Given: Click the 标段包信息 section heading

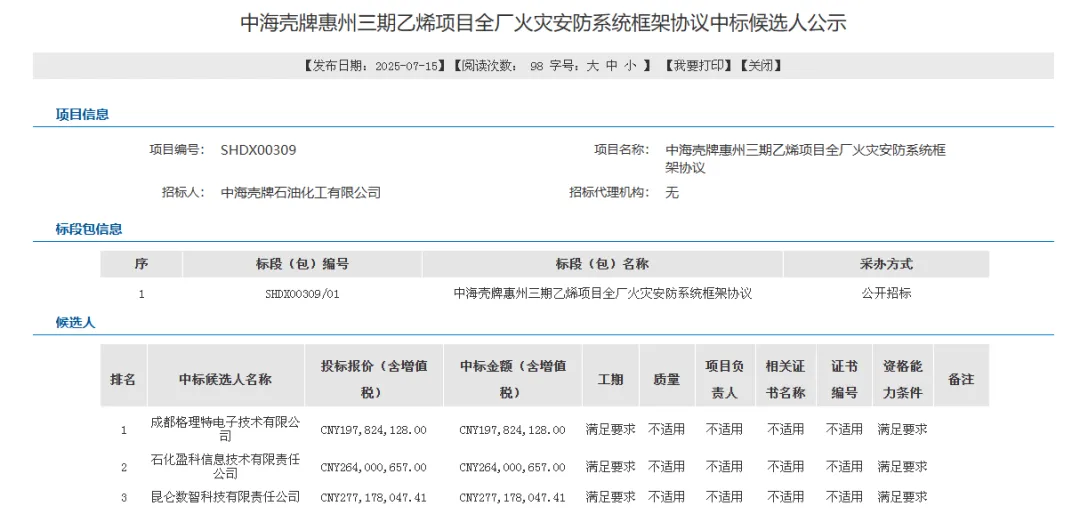Looking at the screenshot, I should point(89,229).
